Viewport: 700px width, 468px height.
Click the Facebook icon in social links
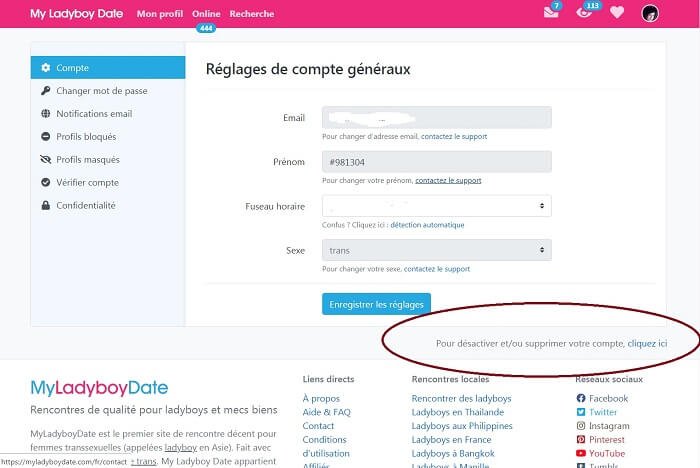pos(581,398)
